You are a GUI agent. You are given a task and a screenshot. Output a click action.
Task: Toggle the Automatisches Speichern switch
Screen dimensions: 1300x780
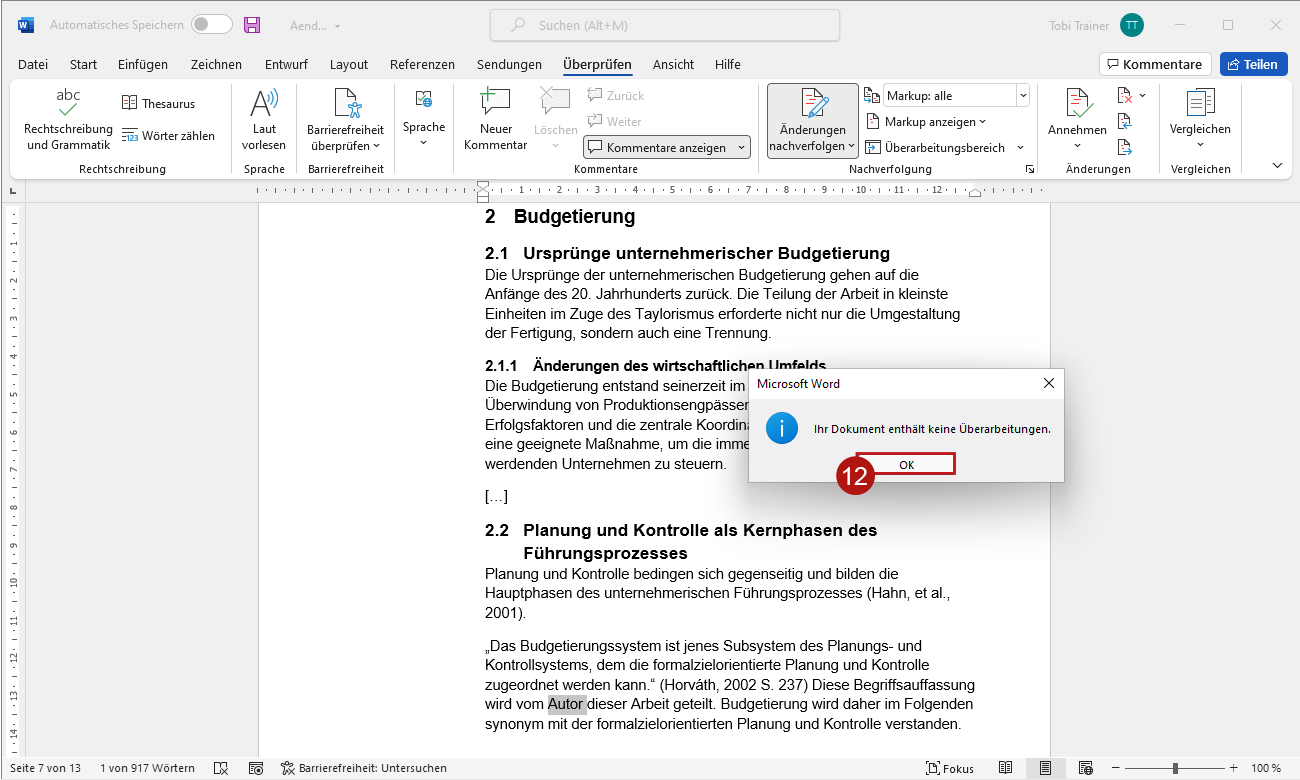211,25
